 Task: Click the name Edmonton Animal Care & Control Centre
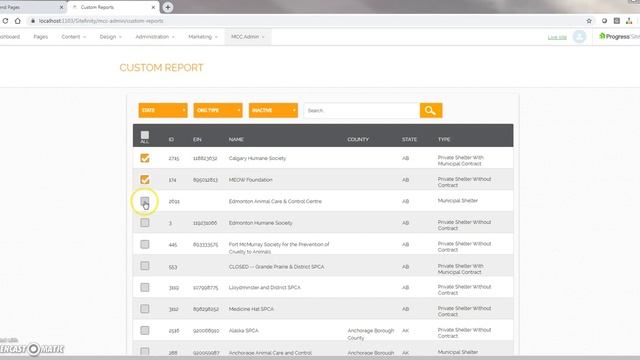tap(275, 201)
